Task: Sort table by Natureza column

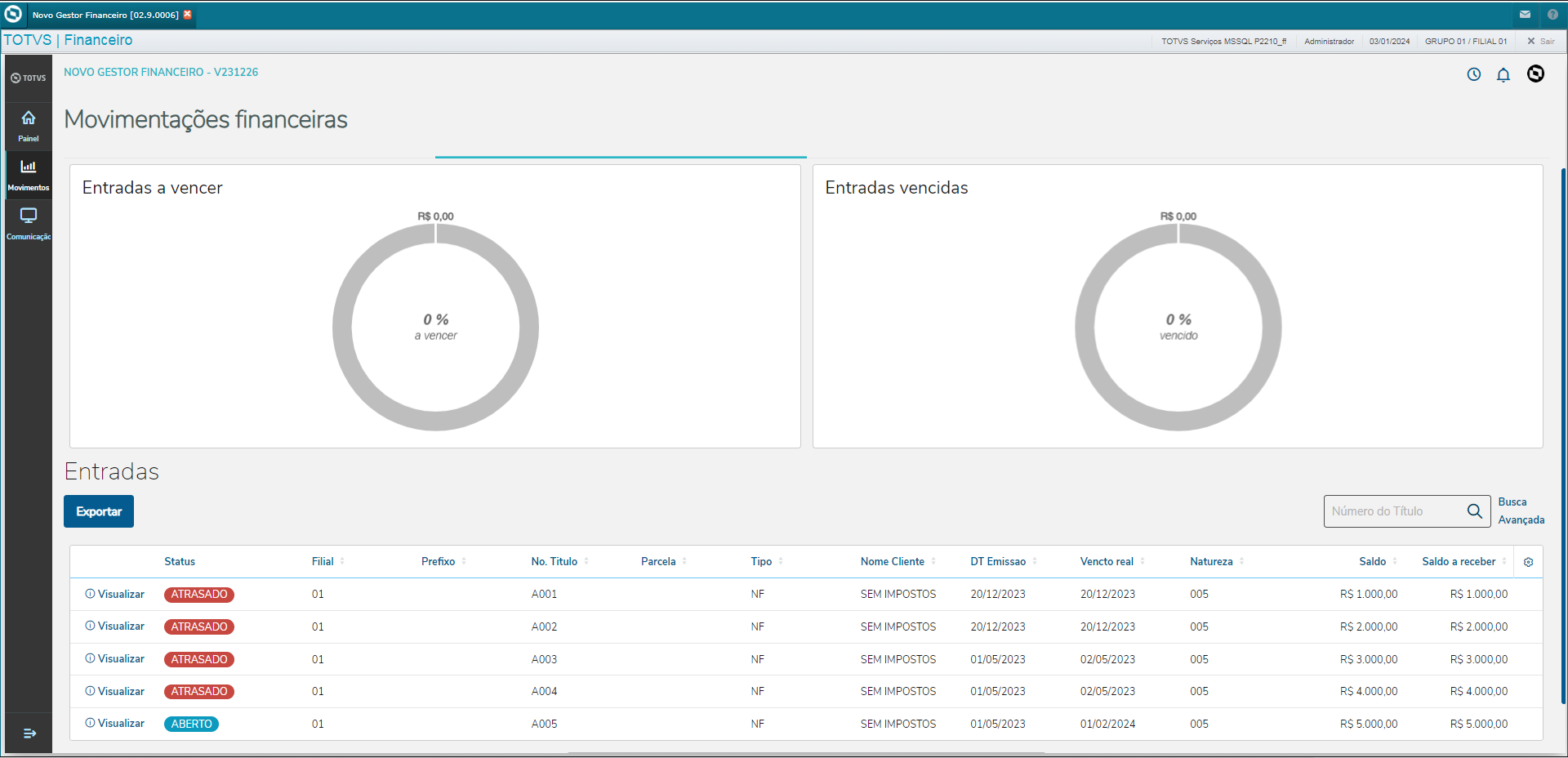Action: (1217, 562)
